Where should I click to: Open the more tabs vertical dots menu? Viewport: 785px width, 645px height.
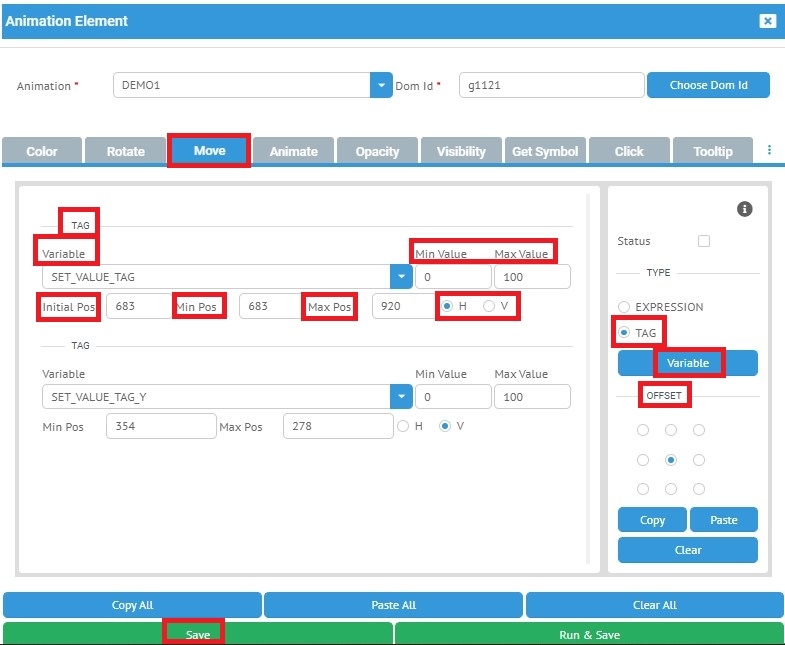point(769,150)
